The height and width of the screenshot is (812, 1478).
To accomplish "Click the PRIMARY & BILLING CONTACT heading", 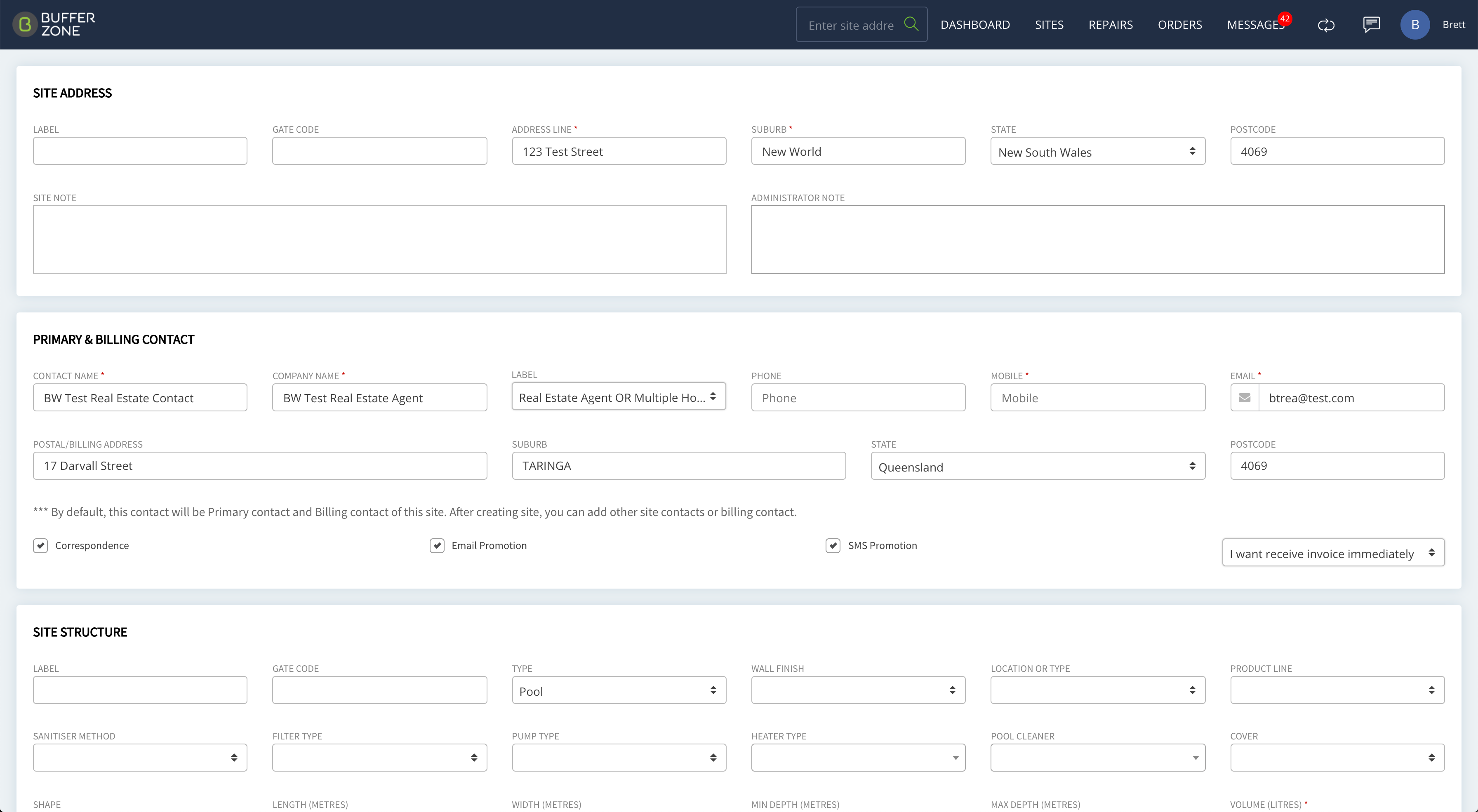I will click(113, 340).
